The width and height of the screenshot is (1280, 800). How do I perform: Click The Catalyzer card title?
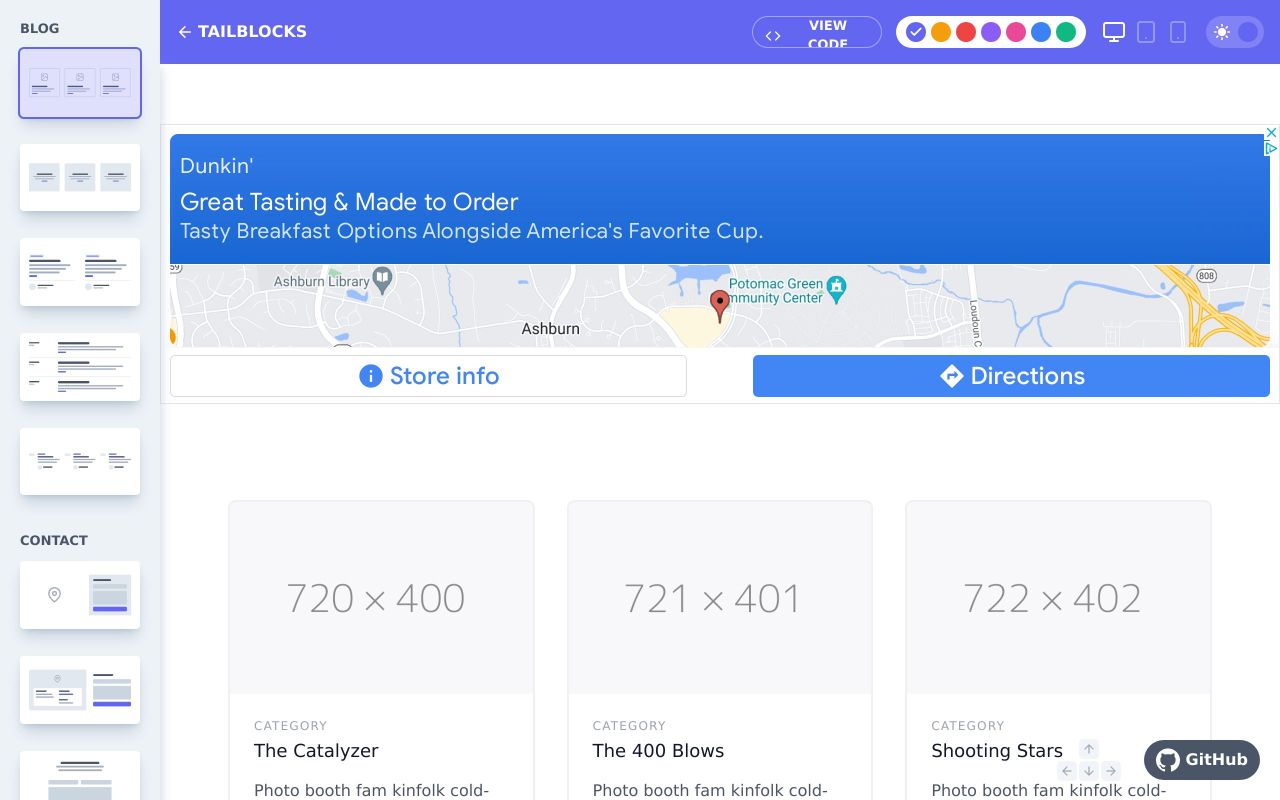(316, 751)
